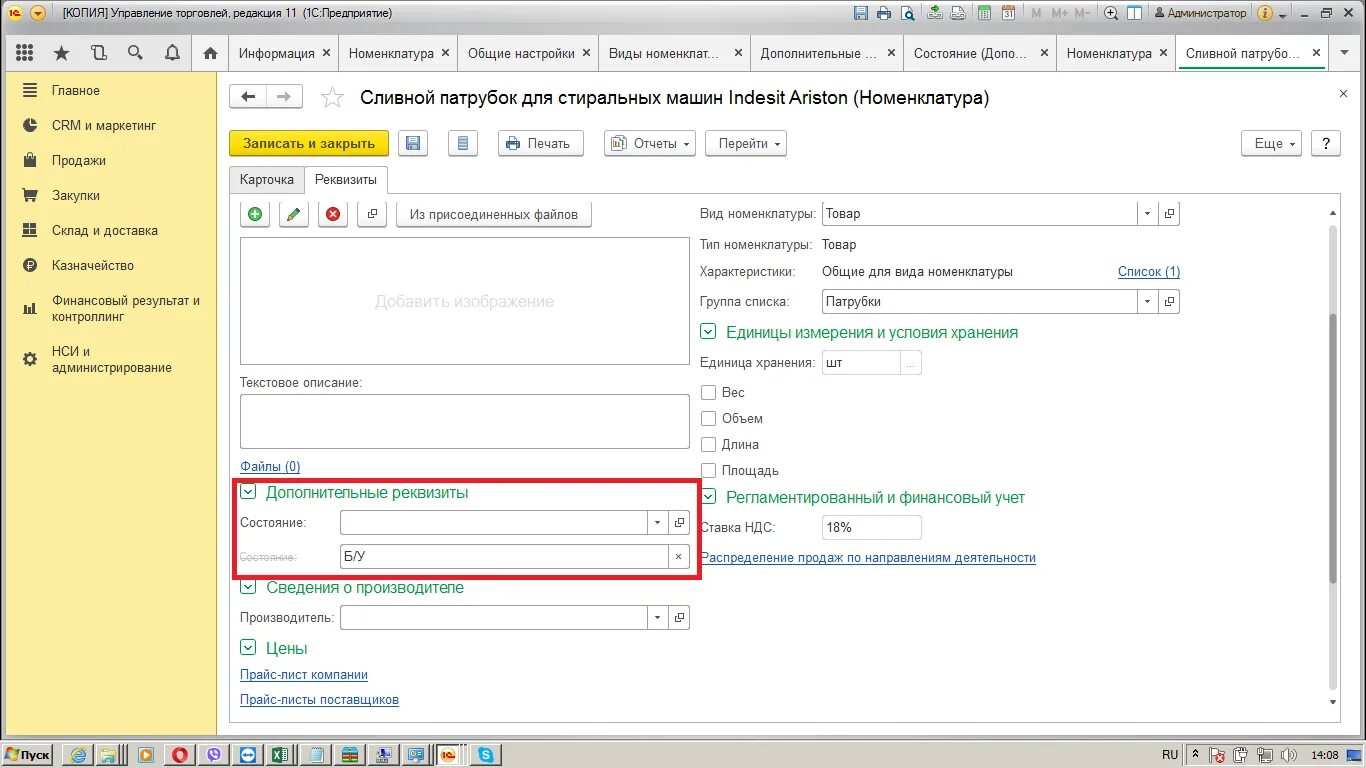
Task: Collapse the Цены section
Action: pos(248,648)
